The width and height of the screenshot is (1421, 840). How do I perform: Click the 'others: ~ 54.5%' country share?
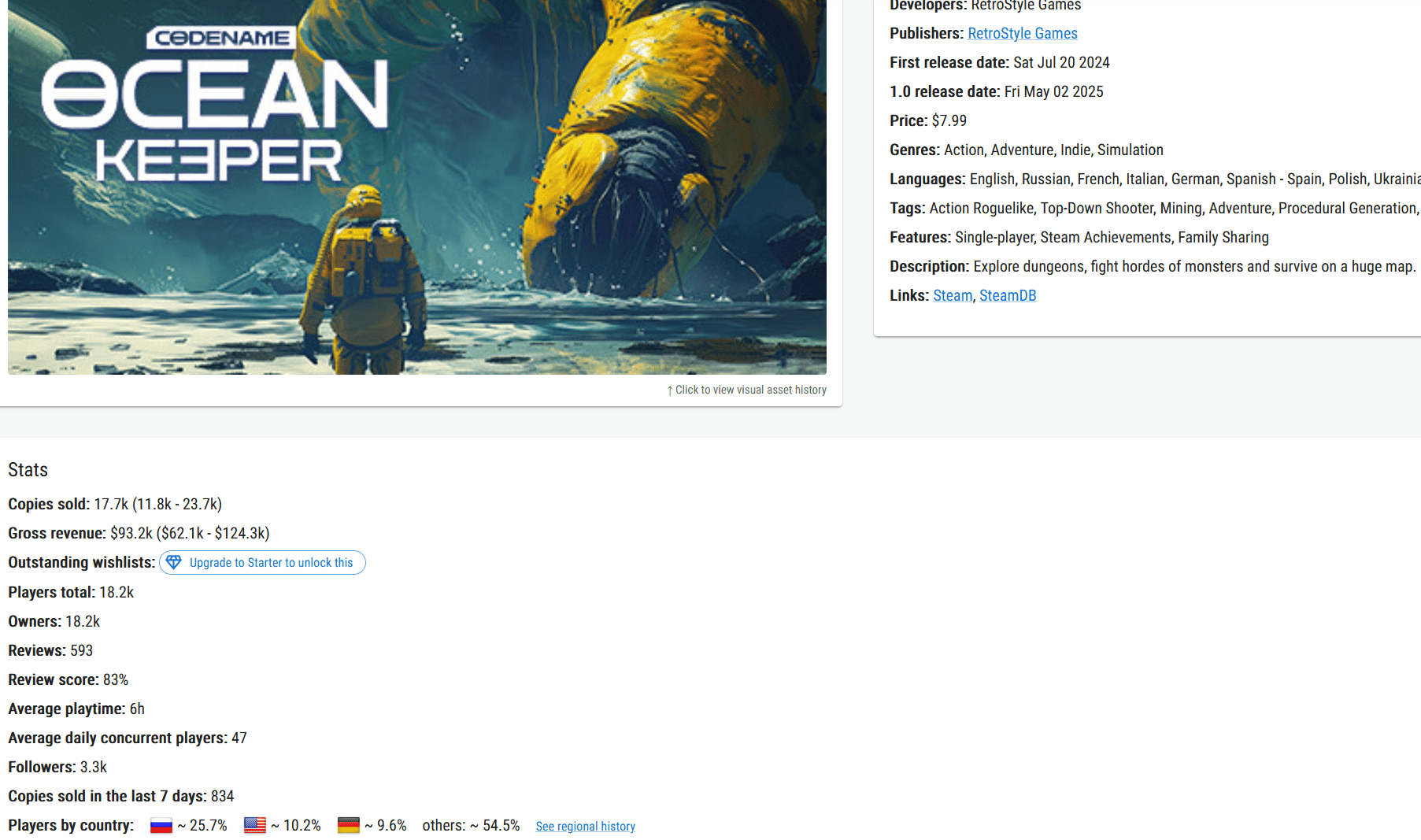(x=471, y=825)
